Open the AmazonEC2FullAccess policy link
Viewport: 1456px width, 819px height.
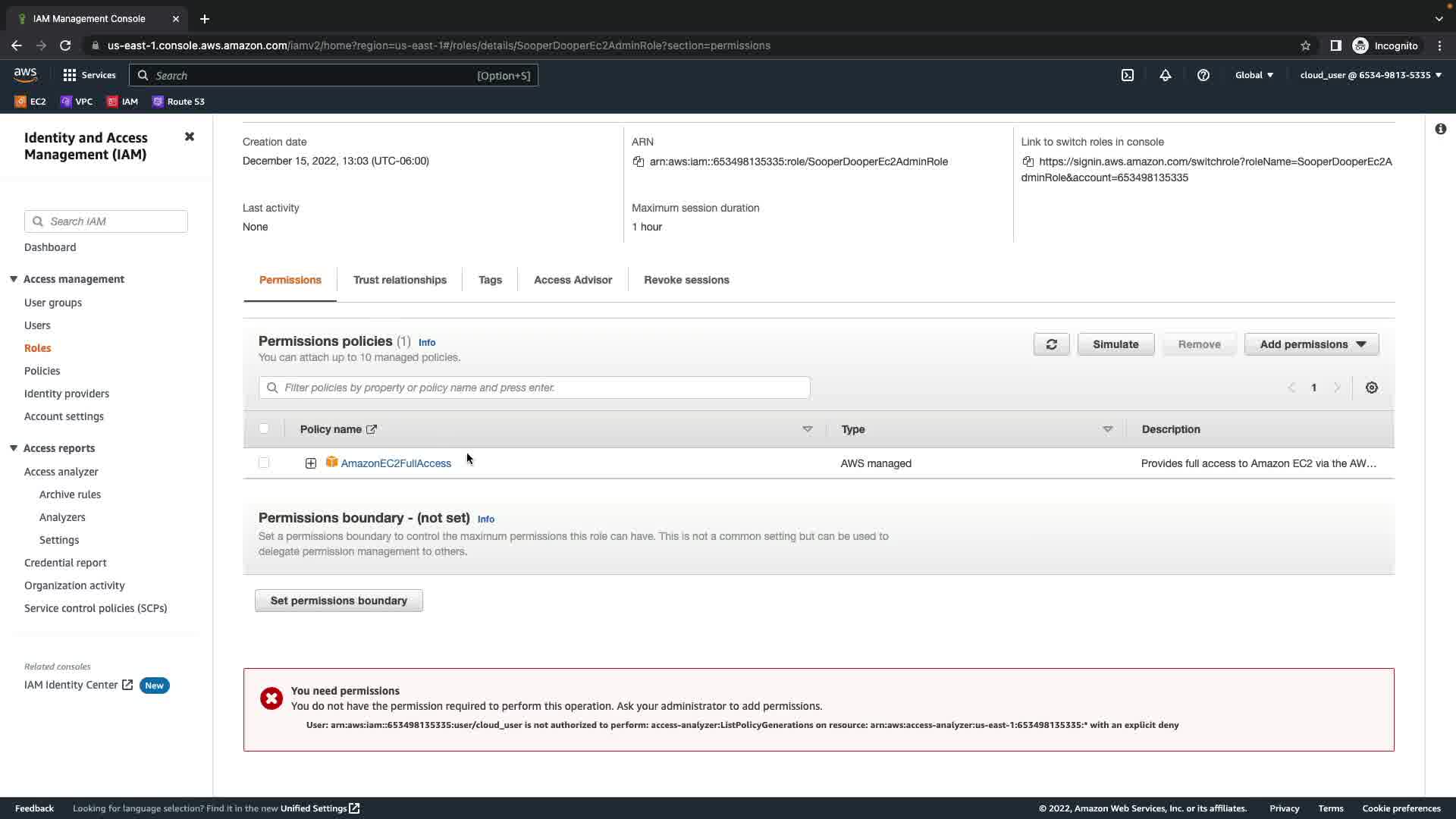pos(396,463)
